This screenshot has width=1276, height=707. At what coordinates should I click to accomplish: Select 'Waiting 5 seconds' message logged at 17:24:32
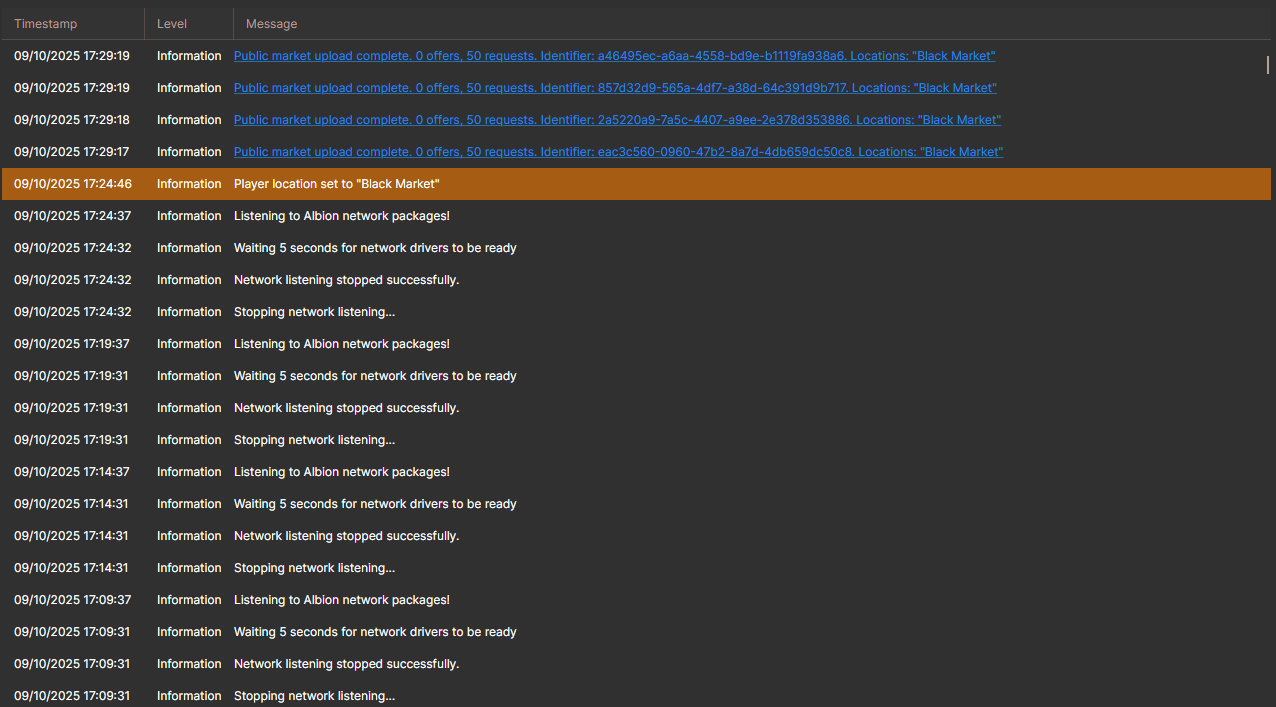(374, 248)
